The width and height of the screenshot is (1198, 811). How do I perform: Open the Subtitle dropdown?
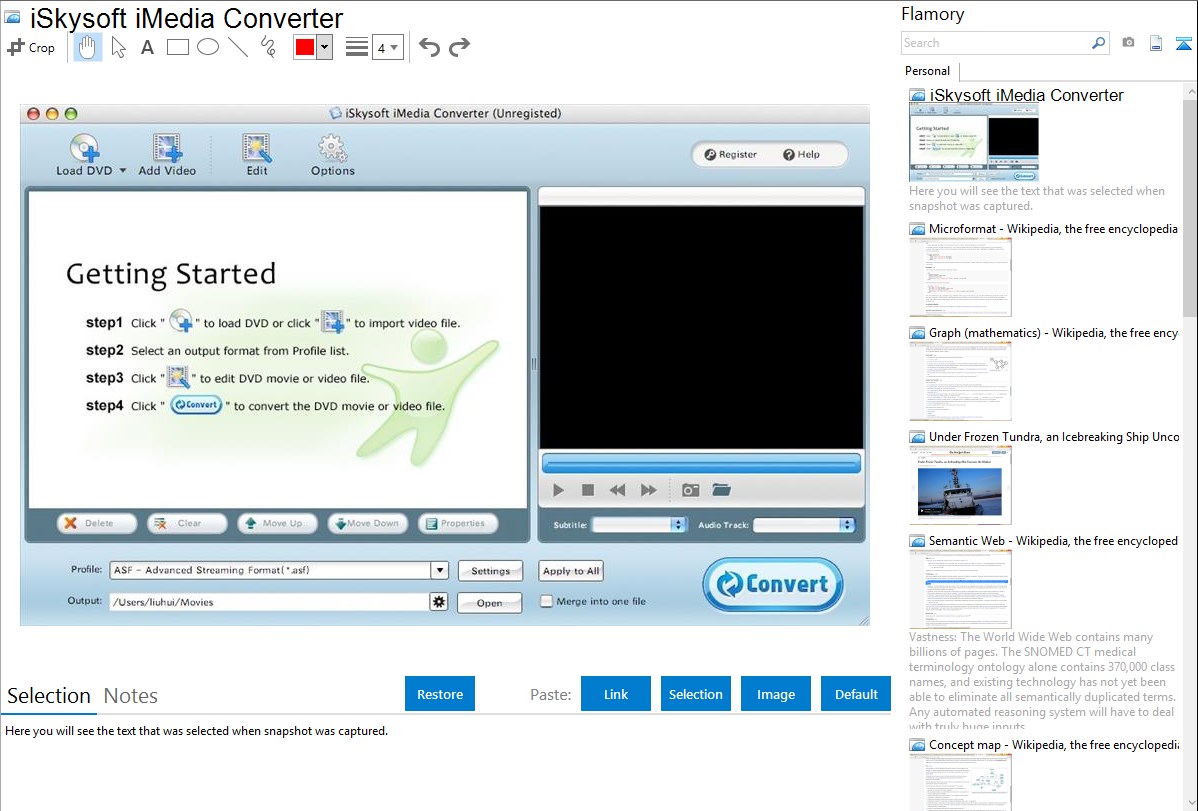pyautogui.click(x=639, y=525)
